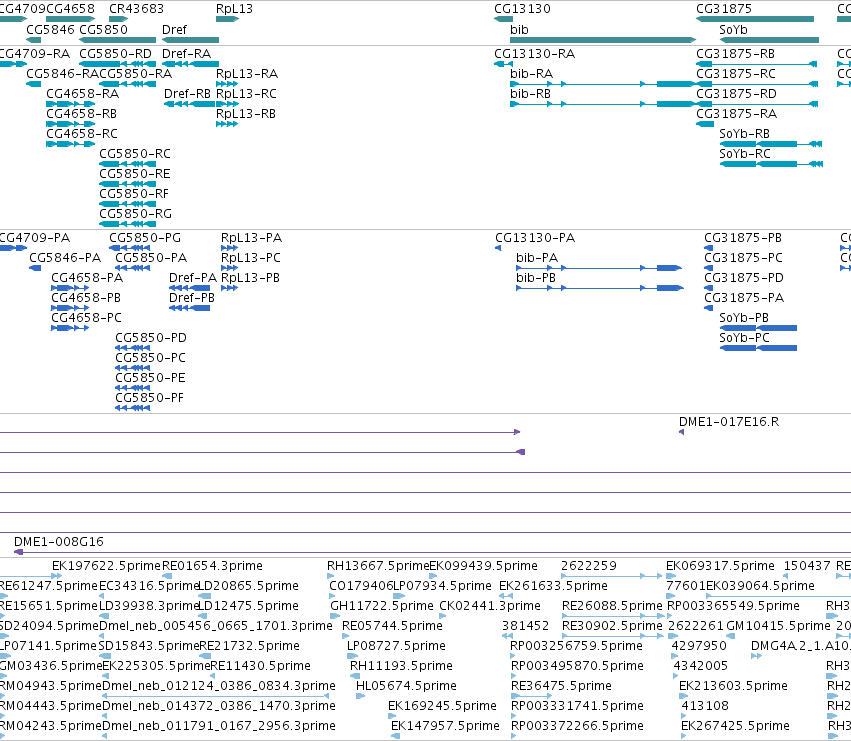The height and width of the screenshot is (741, 851).
Task: Select transcript Dref-RB label
Action: coord(187,93)
